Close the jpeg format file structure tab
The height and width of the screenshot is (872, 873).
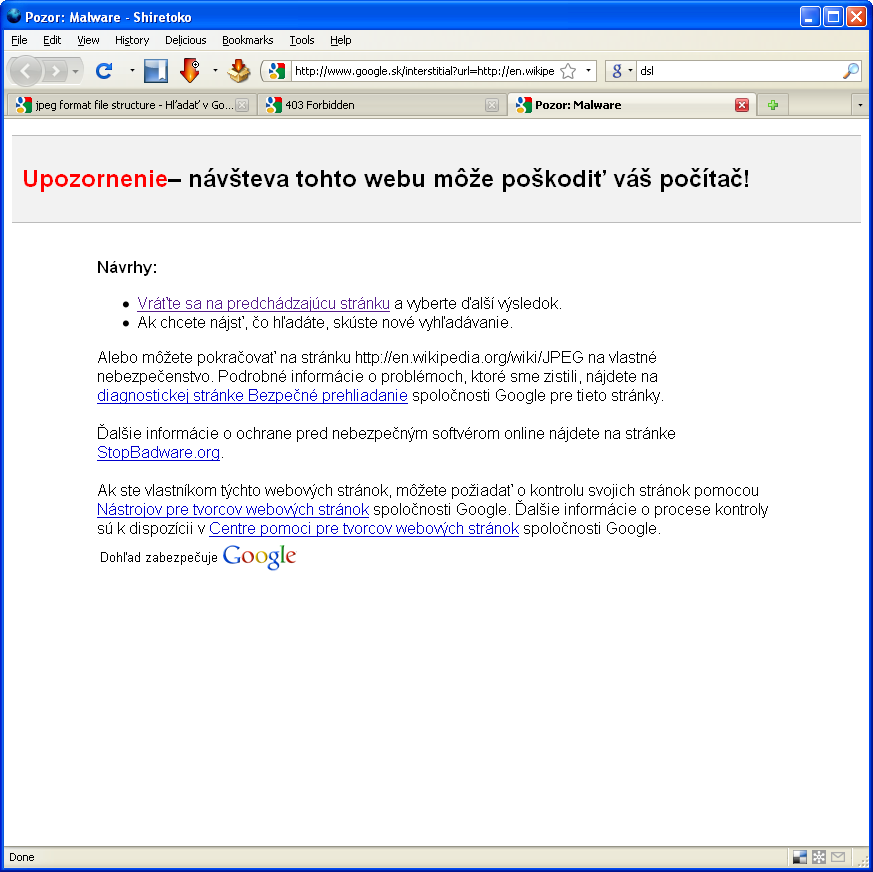tap(242, 105)
